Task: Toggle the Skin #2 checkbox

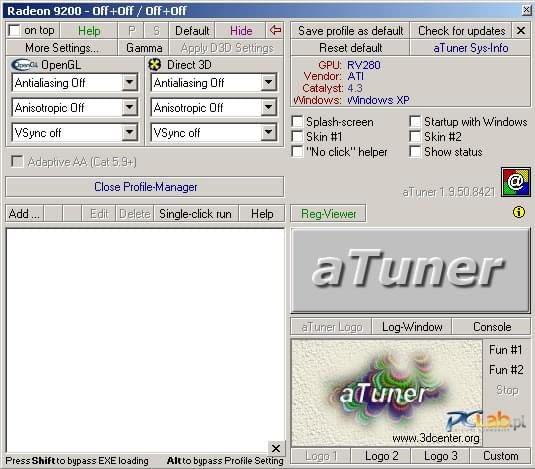Action: tap(415, 137)
